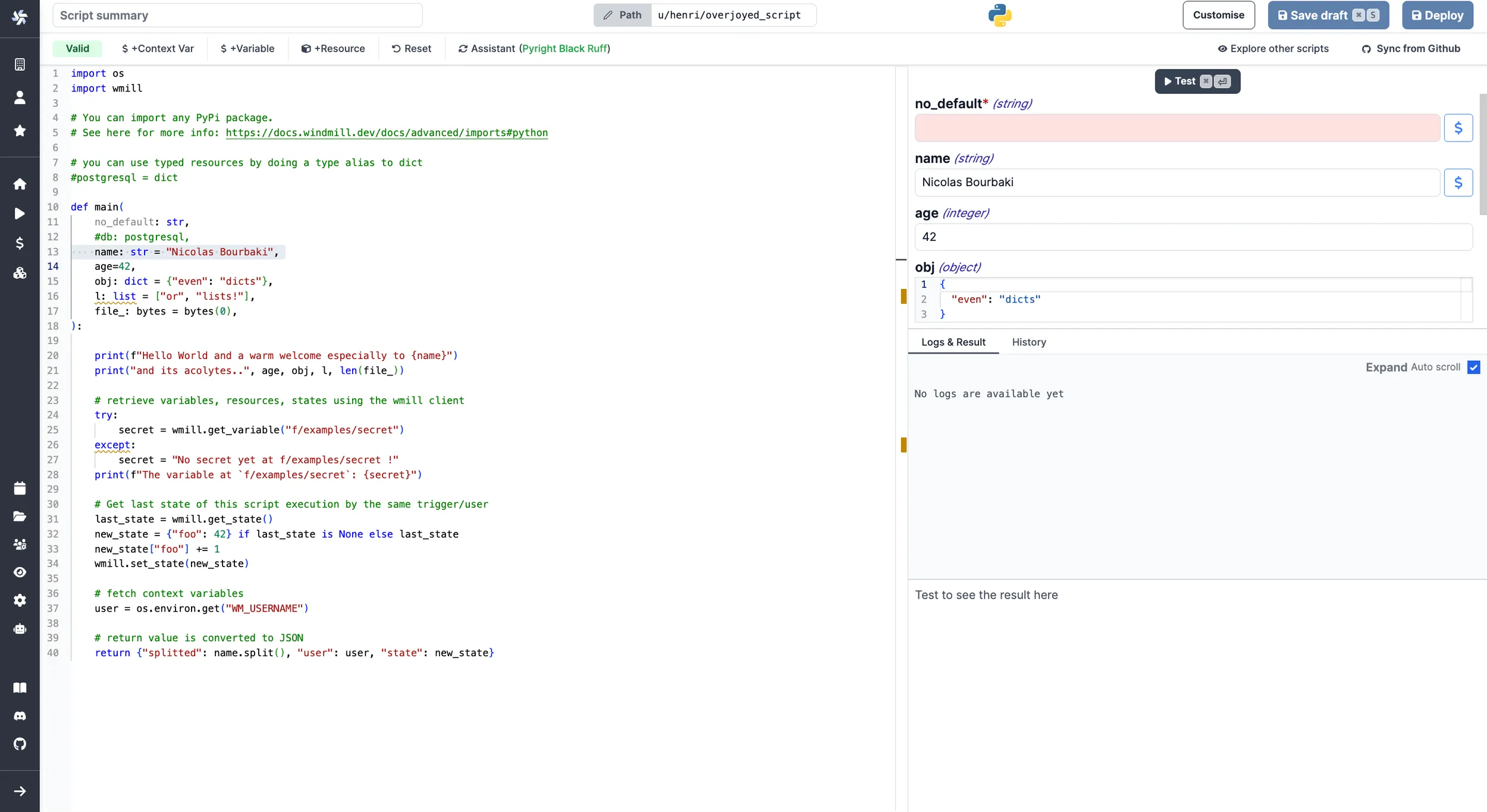1487x812 pixels.
Task: Switch to the History tab
Action: point(1028,342)
